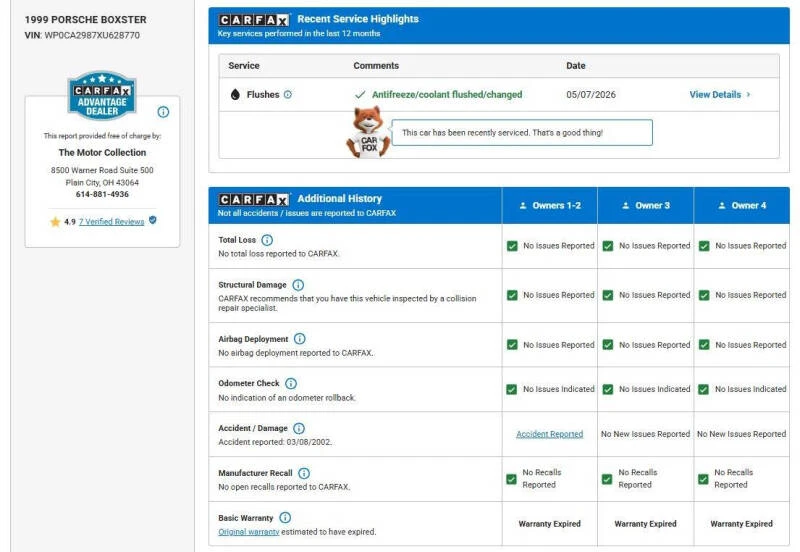Screen dimensions: 800x552
Task: Click The Motor Collection dealer name
Action: 102,153
